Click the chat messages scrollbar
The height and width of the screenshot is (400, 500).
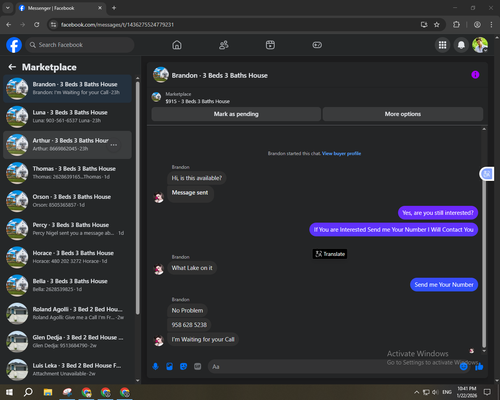tap(484, 263)
